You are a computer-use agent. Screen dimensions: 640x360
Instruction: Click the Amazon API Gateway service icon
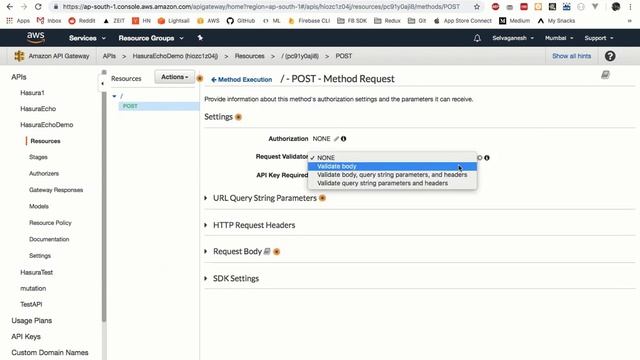coord(19,56)
